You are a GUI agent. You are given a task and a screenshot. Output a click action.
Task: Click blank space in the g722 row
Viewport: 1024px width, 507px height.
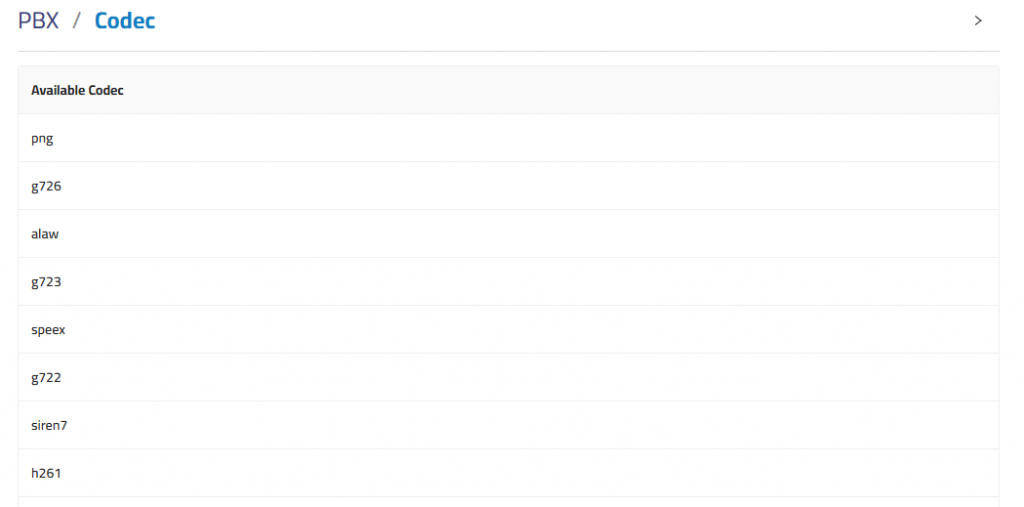pyautogui.click(x=522, y=378)
